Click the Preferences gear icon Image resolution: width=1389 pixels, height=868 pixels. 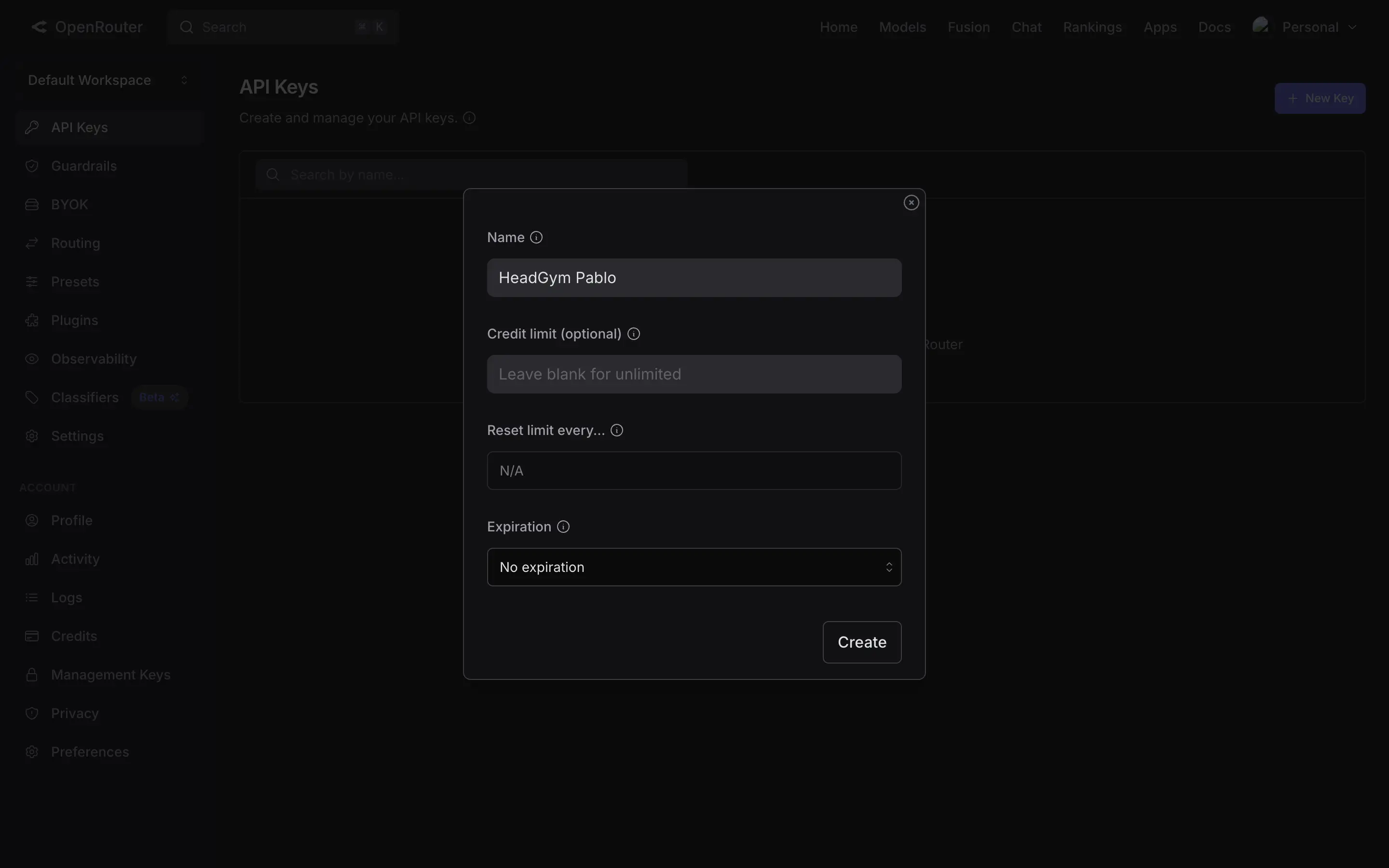[32, 752]
